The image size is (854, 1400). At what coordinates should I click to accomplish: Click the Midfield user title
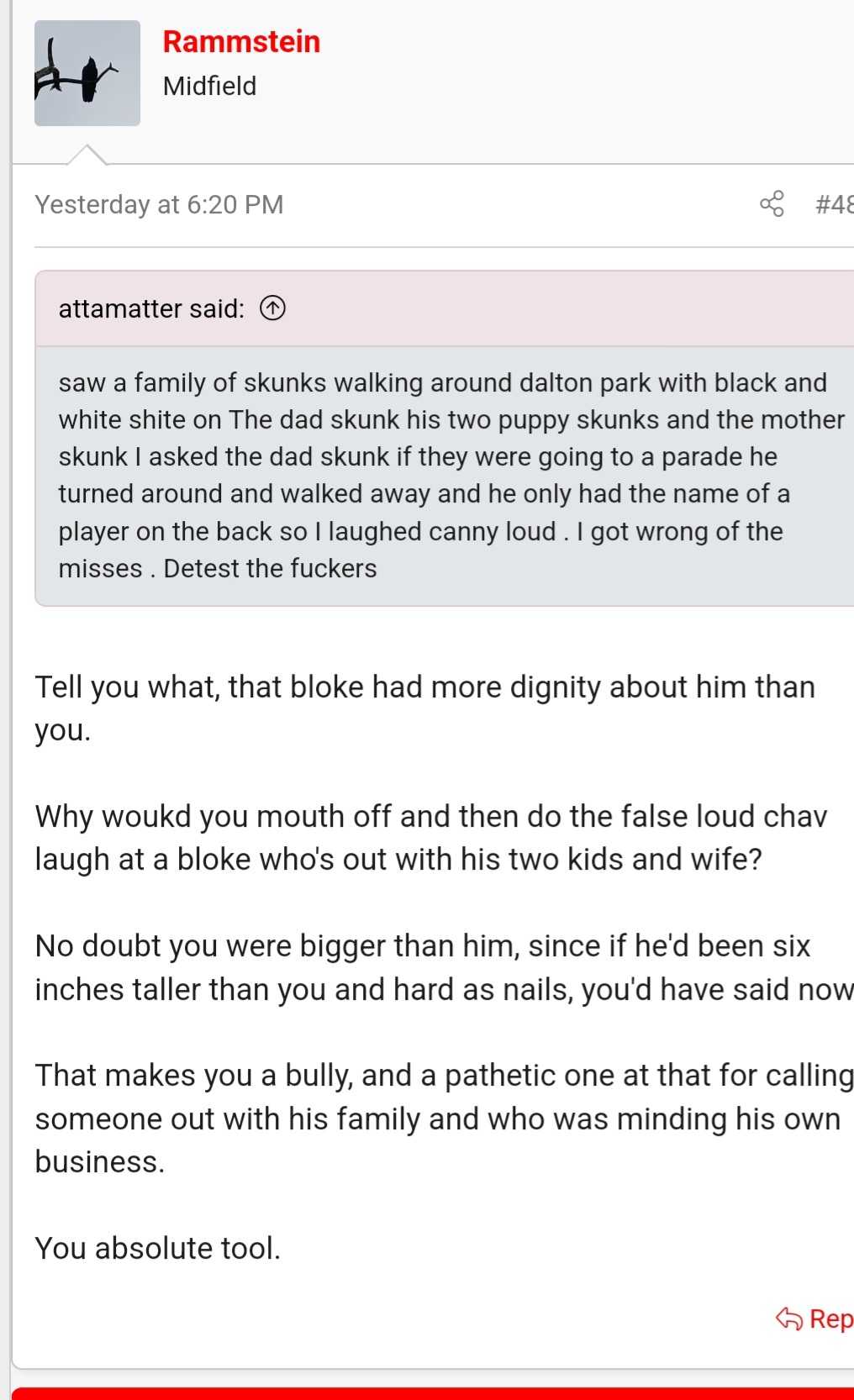pos(209,86)
